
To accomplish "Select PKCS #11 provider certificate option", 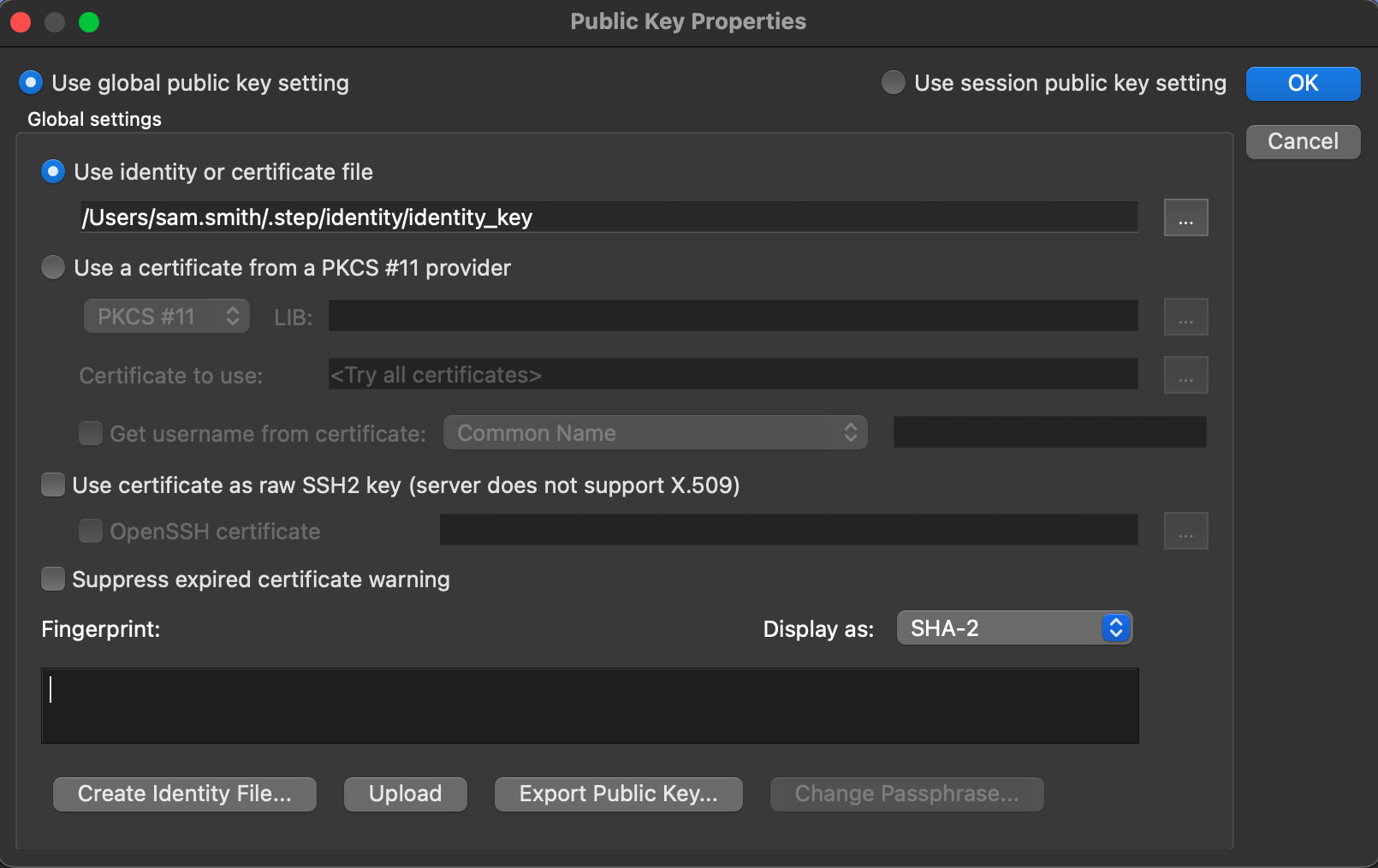I will [53, 268].
